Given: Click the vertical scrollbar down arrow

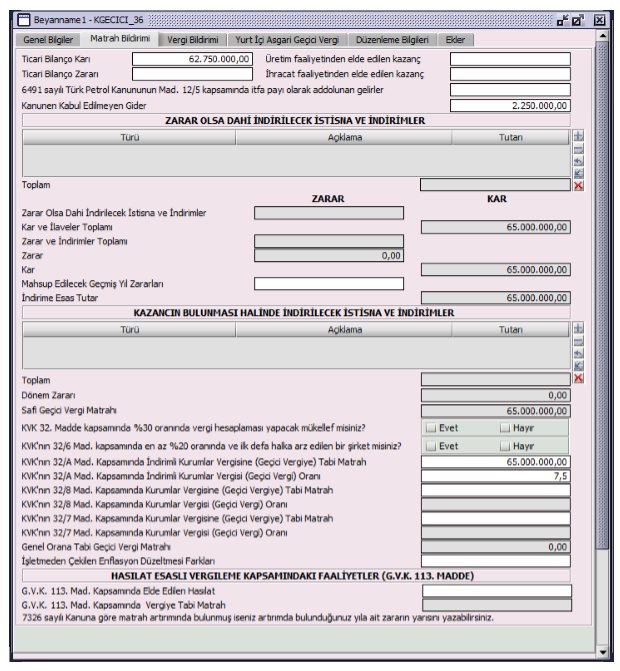Looking at the screenshot, I should [x=602, y=652].
